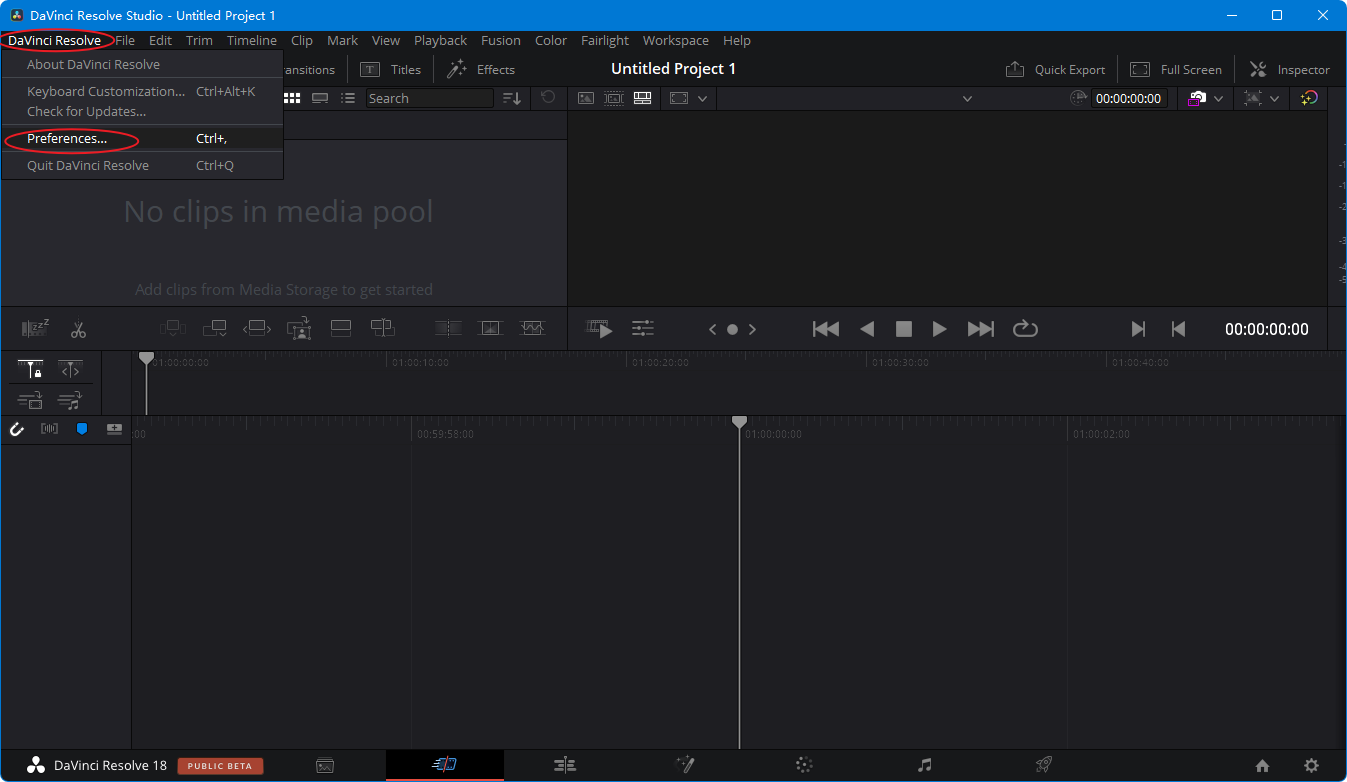The width and height of the screenshot is (1347, 782).
Task: Select source clip viewer mode icon
Action: 586,98
